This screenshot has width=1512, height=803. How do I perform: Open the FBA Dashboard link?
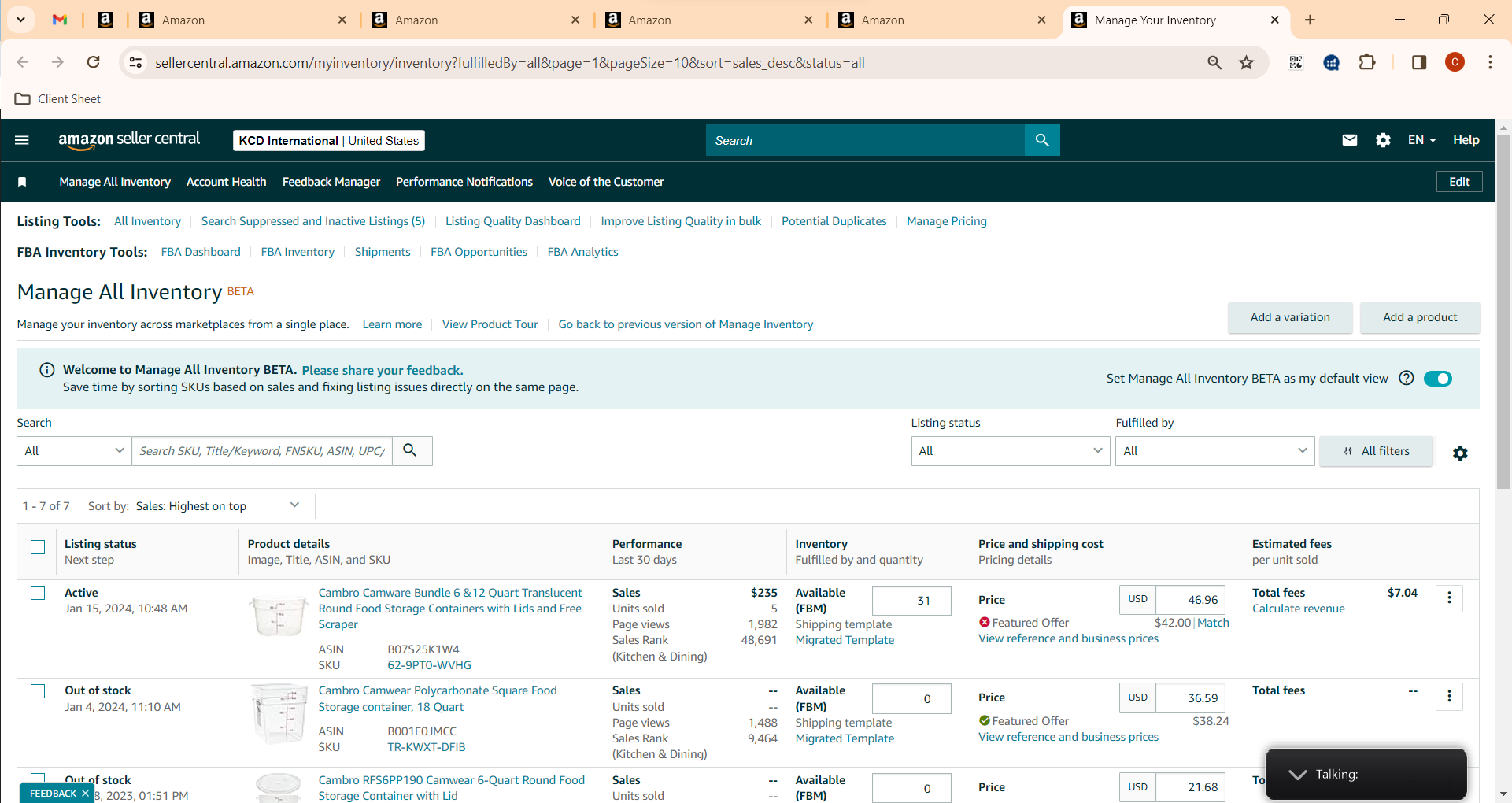pyautogui.click(x=201, y=252)
